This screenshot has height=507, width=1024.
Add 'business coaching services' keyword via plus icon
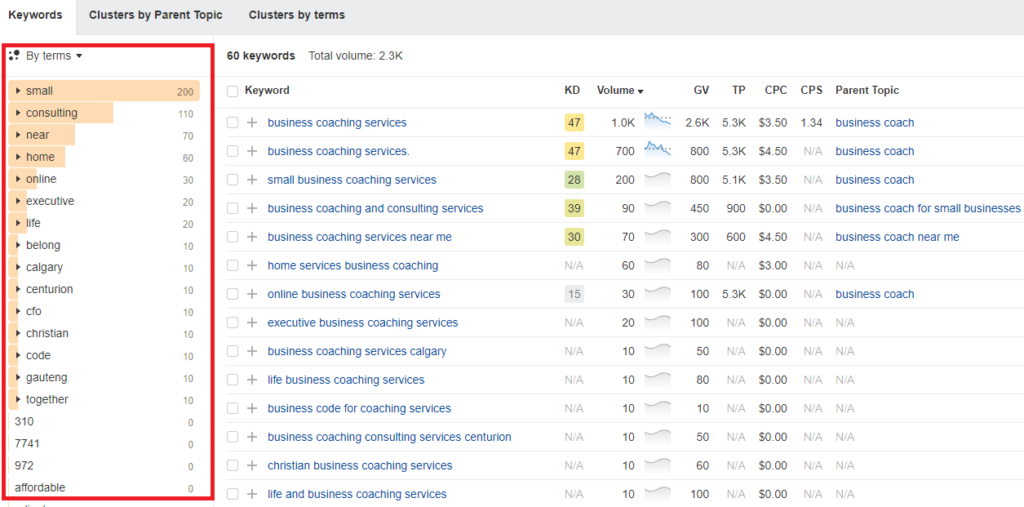coord(252,123)
